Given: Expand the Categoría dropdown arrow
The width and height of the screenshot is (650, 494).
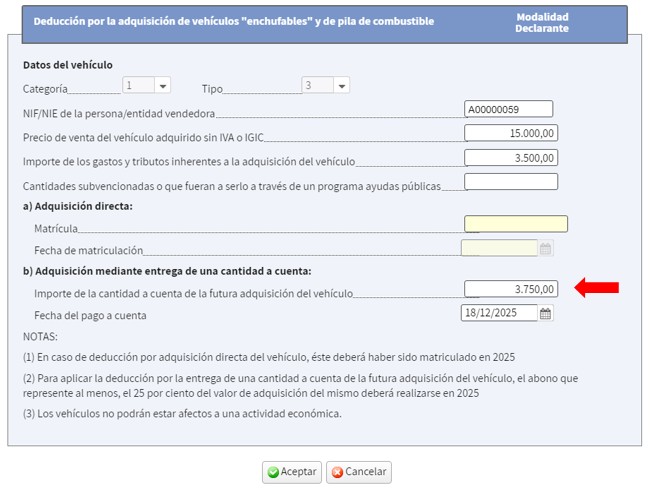Looking at the screenshot, I should (x=163, y=86).
